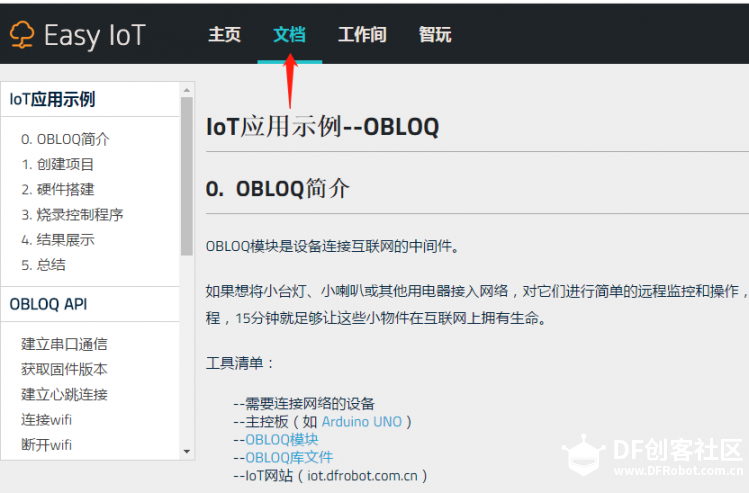Open sidebar item 5. 总结
The height and width of the screenshot is (493, 749).
point(43,265)
